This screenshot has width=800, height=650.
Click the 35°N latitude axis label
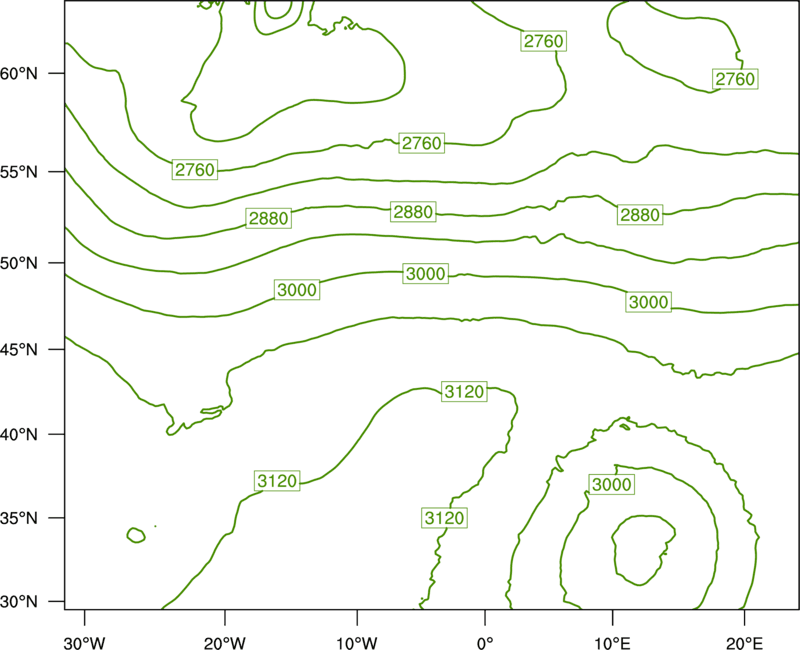pos(19,518)
